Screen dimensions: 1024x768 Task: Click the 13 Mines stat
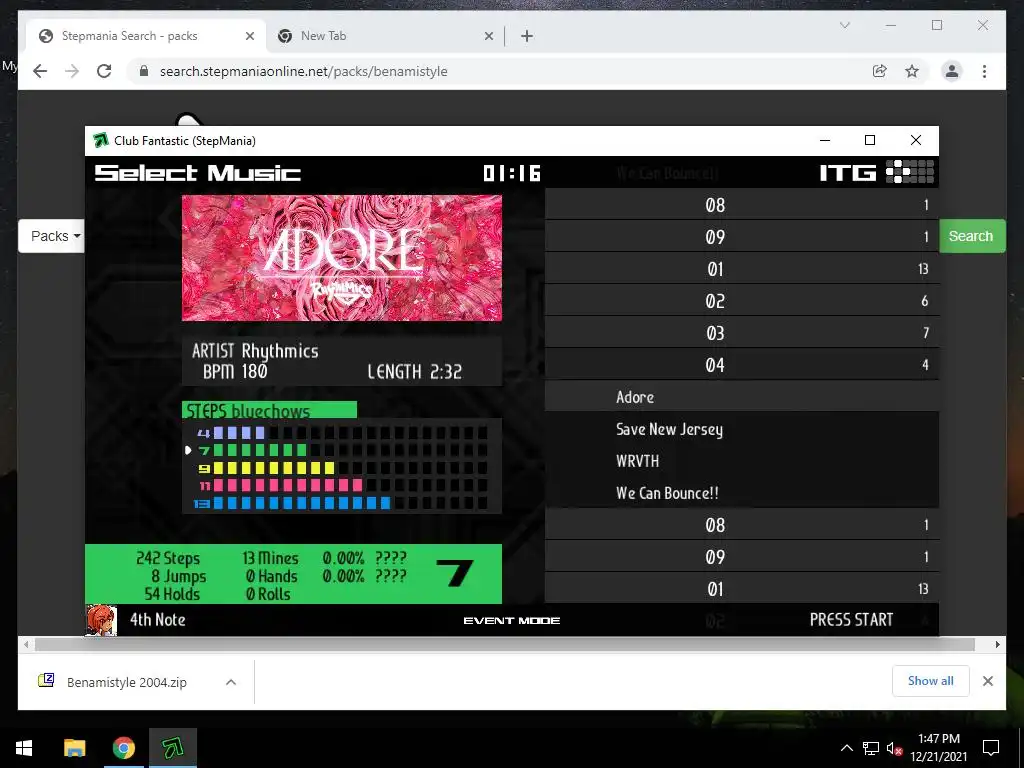click(270, 558)
